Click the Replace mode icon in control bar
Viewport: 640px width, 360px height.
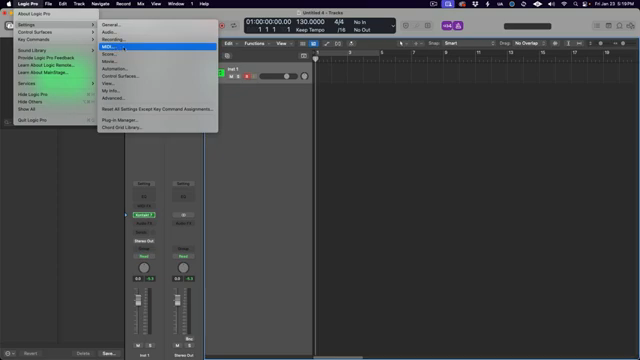click(406, 26)
